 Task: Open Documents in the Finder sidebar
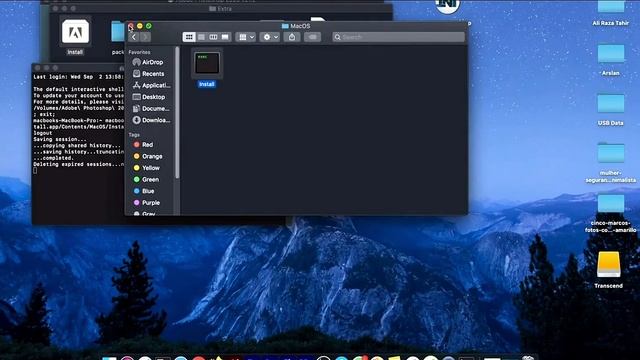click(151, 109)
